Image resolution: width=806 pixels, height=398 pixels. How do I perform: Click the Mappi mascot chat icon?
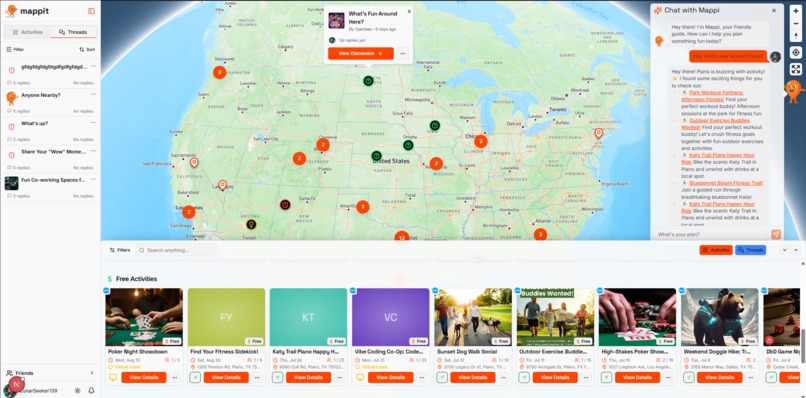794,91
